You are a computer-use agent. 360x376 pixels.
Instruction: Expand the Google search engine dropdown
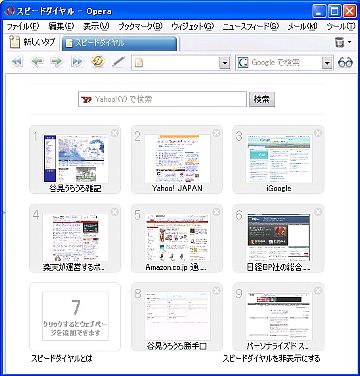point(327,63)
